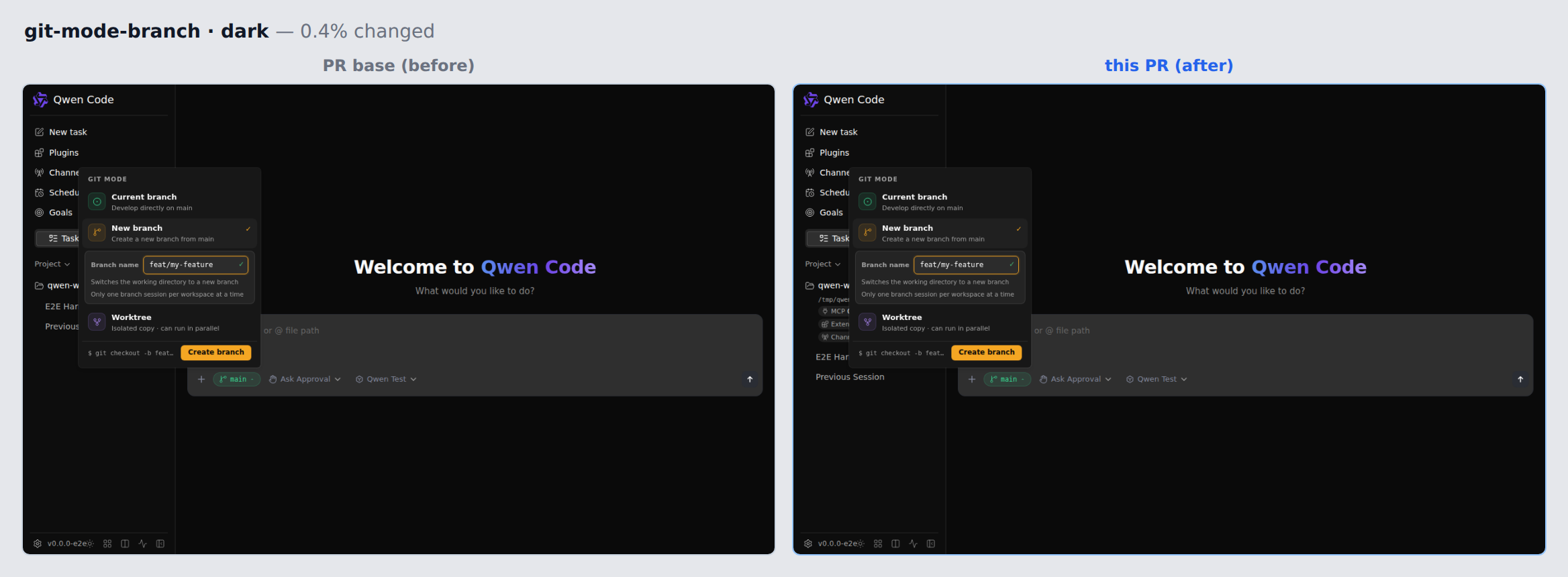
Task: Open Qwen Test model dropdown in before panel
Action: [x=386, y=379]
